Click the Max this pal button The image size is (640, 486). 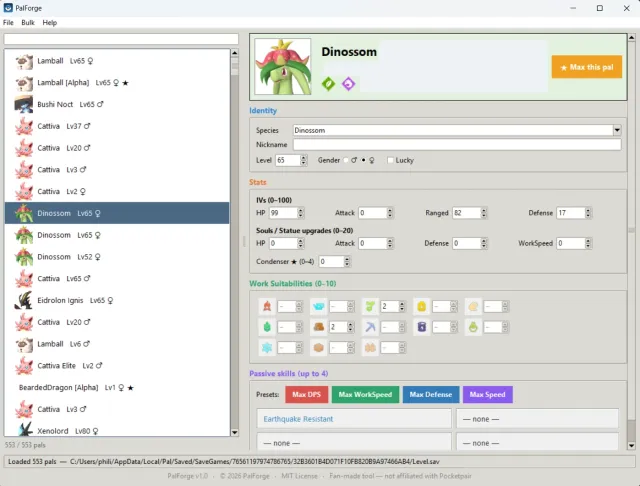click(587, 67)
